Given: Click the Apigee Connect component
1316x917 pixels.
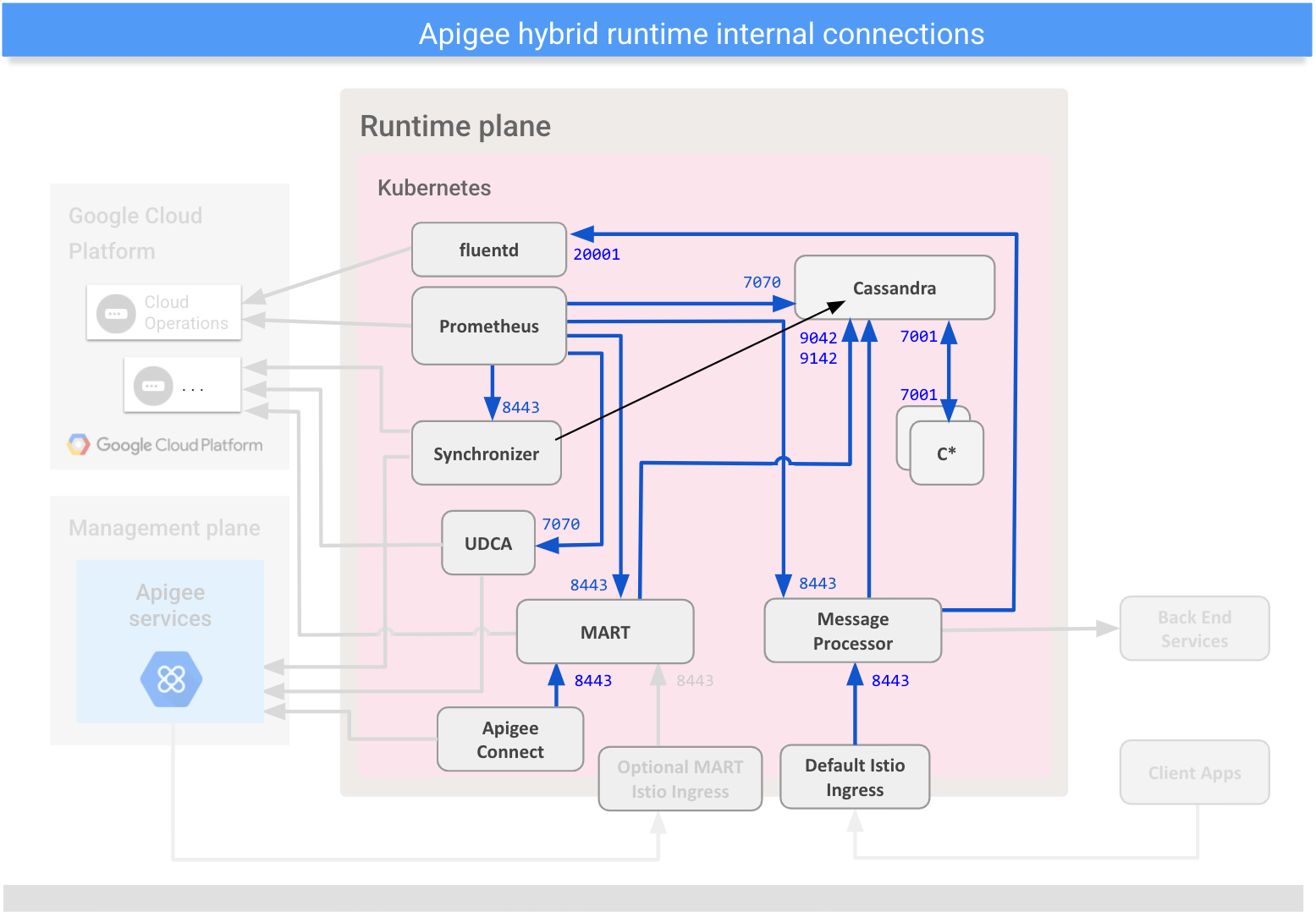Looking at the screenshot, I should (x=509, y=739).
